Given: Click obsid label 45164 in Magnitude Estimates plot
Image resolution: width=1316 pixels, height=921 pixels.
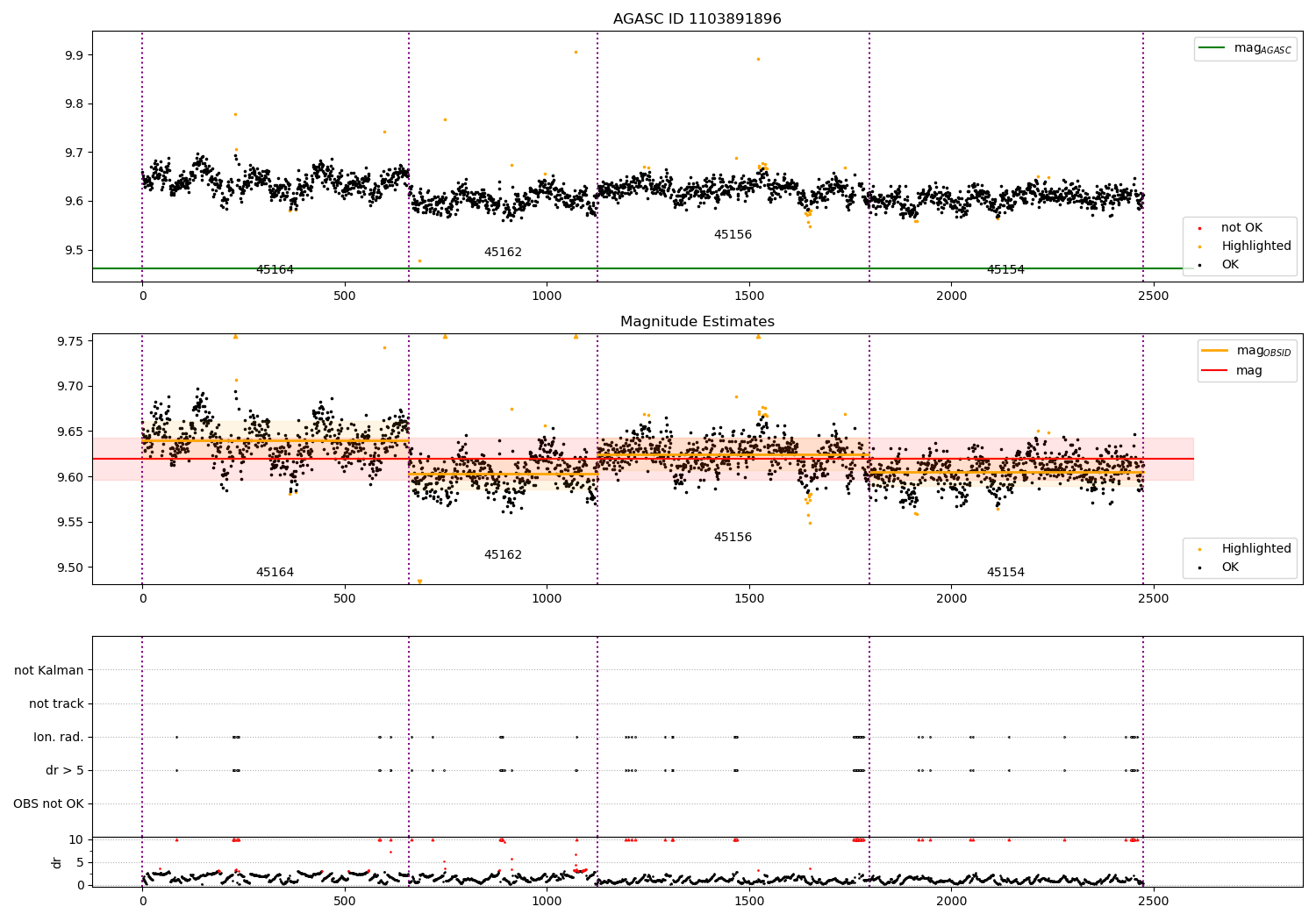Looking at the screenshot, I should (275, 573).
